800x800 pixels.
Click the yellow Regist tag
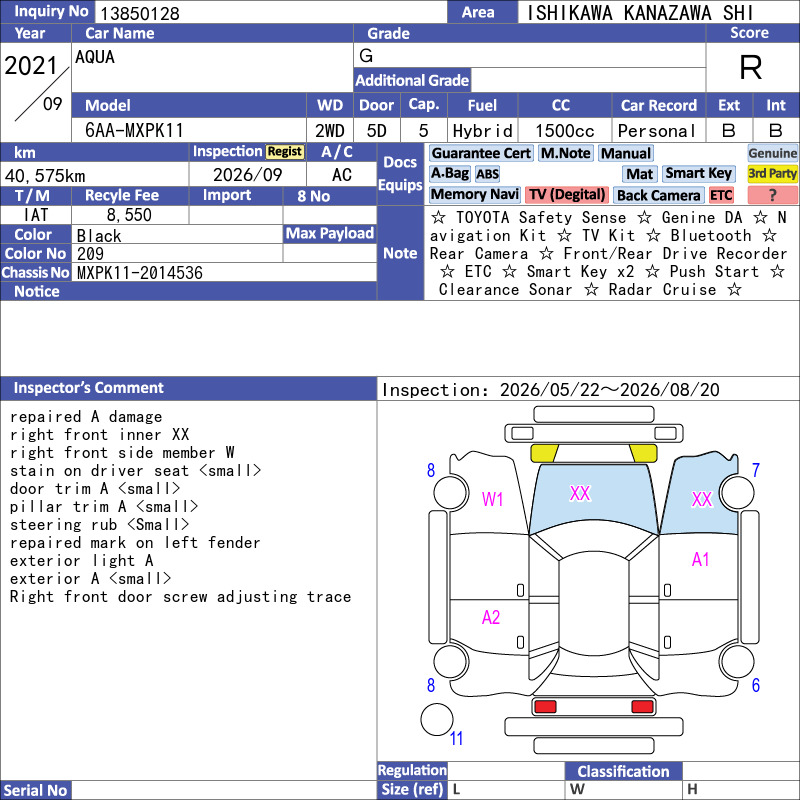(285, 152)
